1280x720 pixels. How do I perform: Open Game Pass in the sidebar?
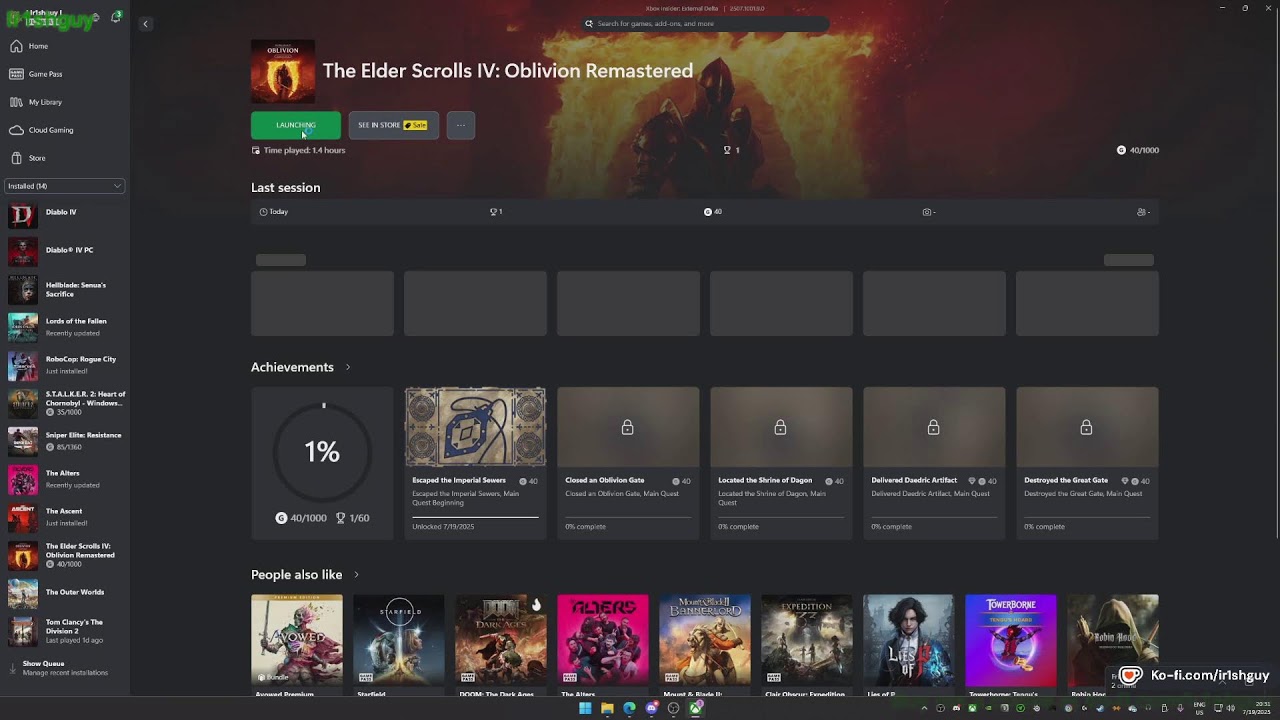click(x=65, y=74)
